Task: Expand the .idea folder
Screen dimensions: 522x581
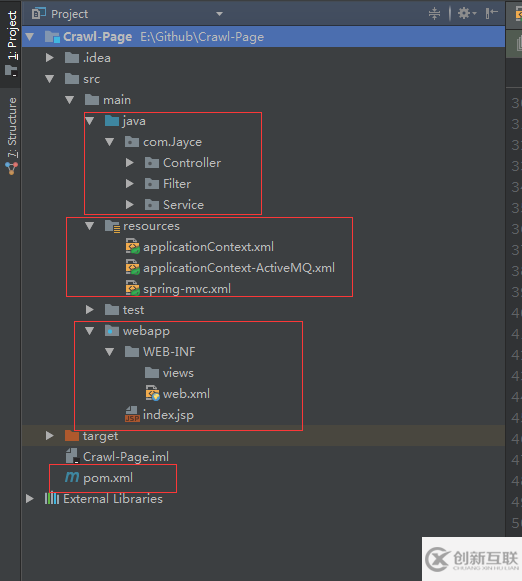Action: click(49, 58)
